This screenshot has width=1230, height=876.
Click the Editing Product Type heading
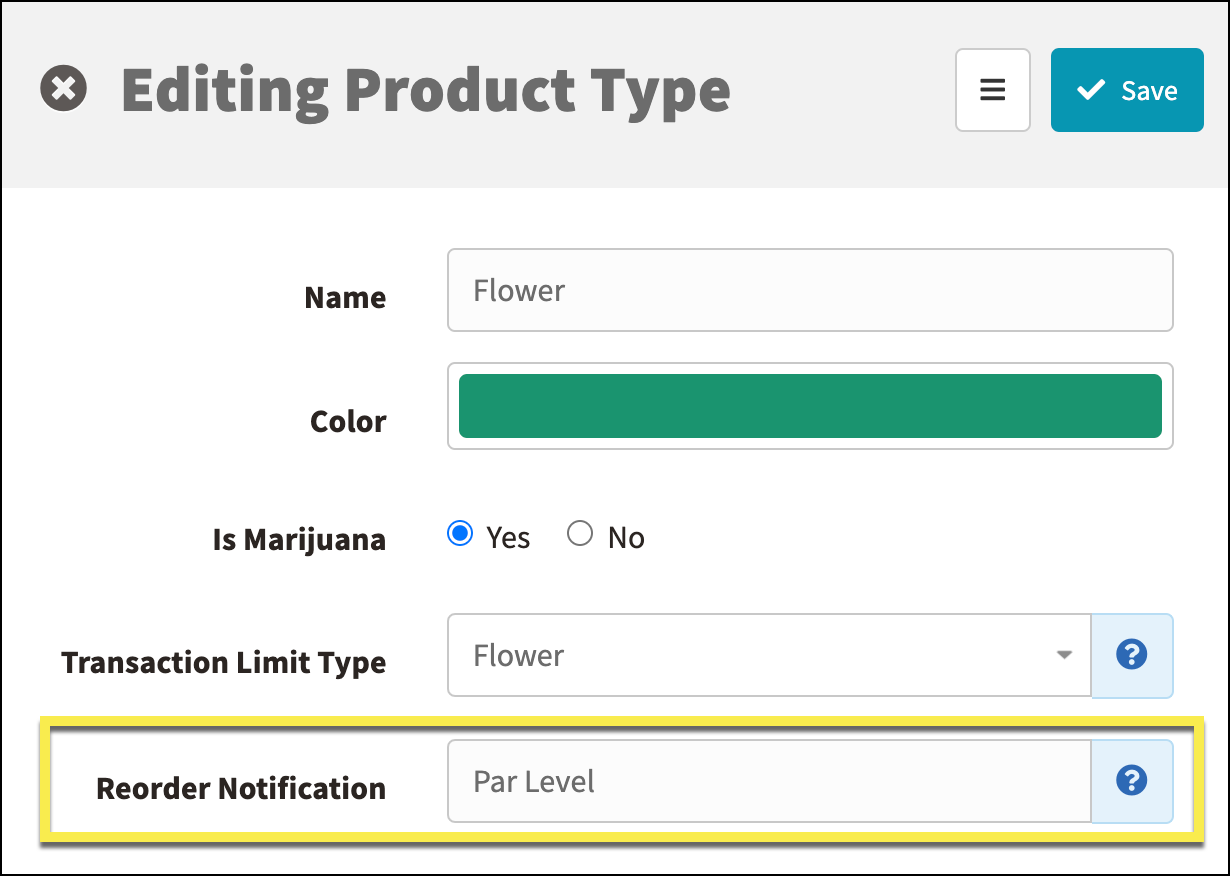426,91
